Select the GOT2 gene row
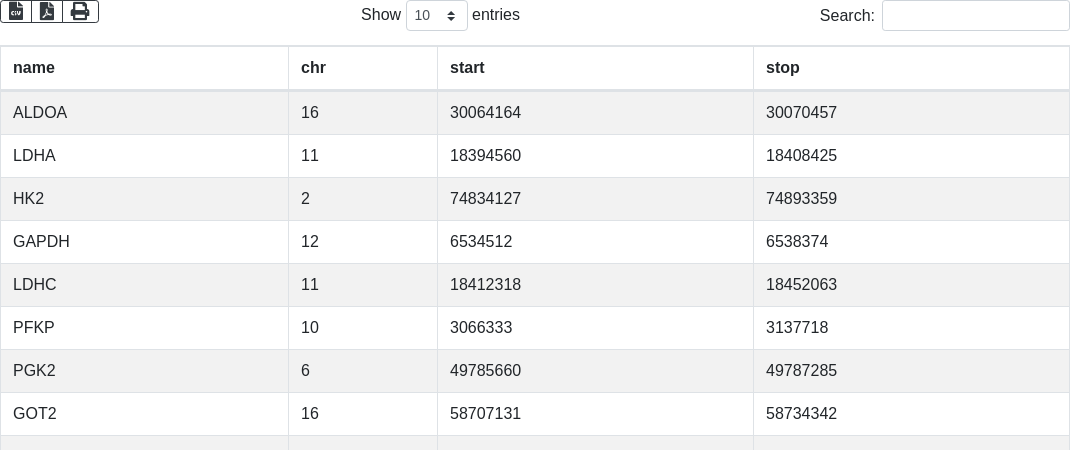Image resolution: width=1070 pixels, height=450 pixels. coord(535,414)
